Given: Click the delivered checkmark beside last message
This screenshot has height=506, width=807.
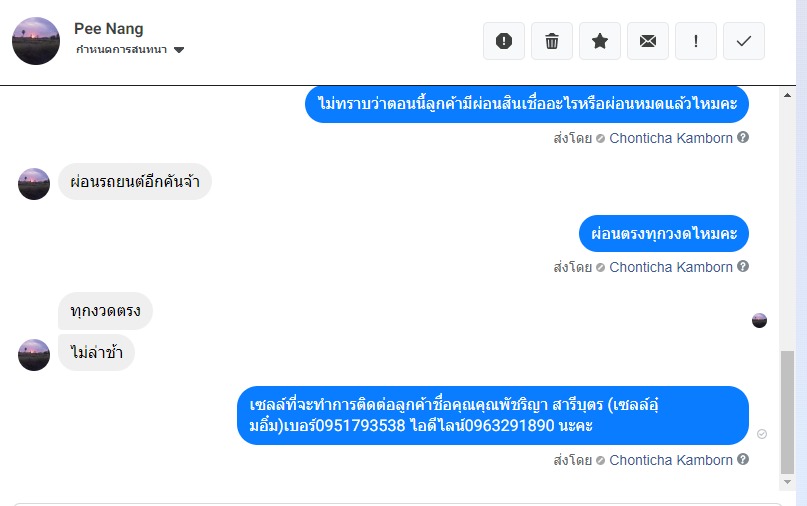Looking at the screenshot, I should (762, 434).
